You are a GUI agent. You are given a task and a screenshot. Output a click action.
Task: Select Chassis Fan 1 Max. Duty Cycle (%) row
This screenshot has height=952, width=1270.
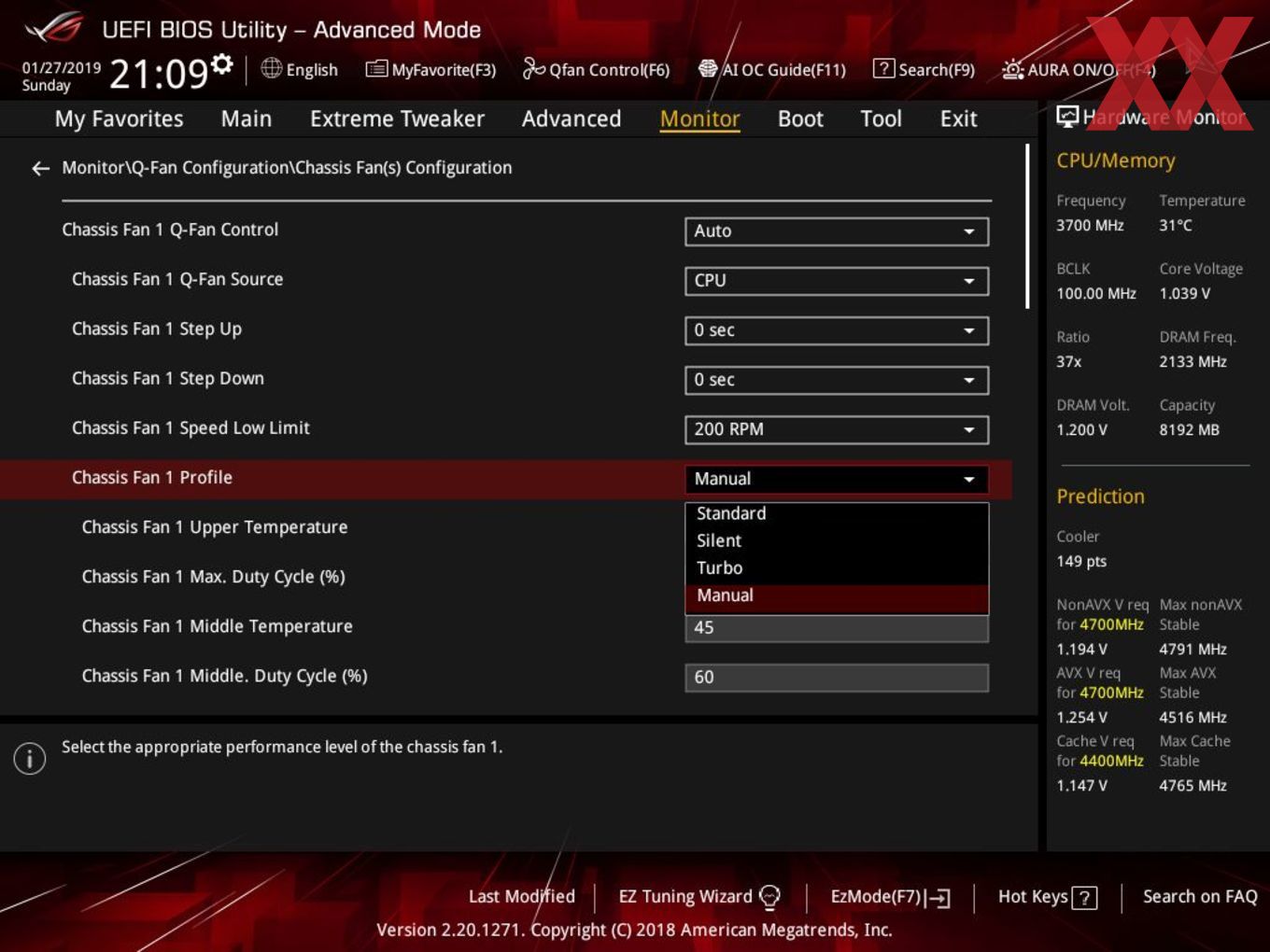pyautogui.click(x=214, y=577)
